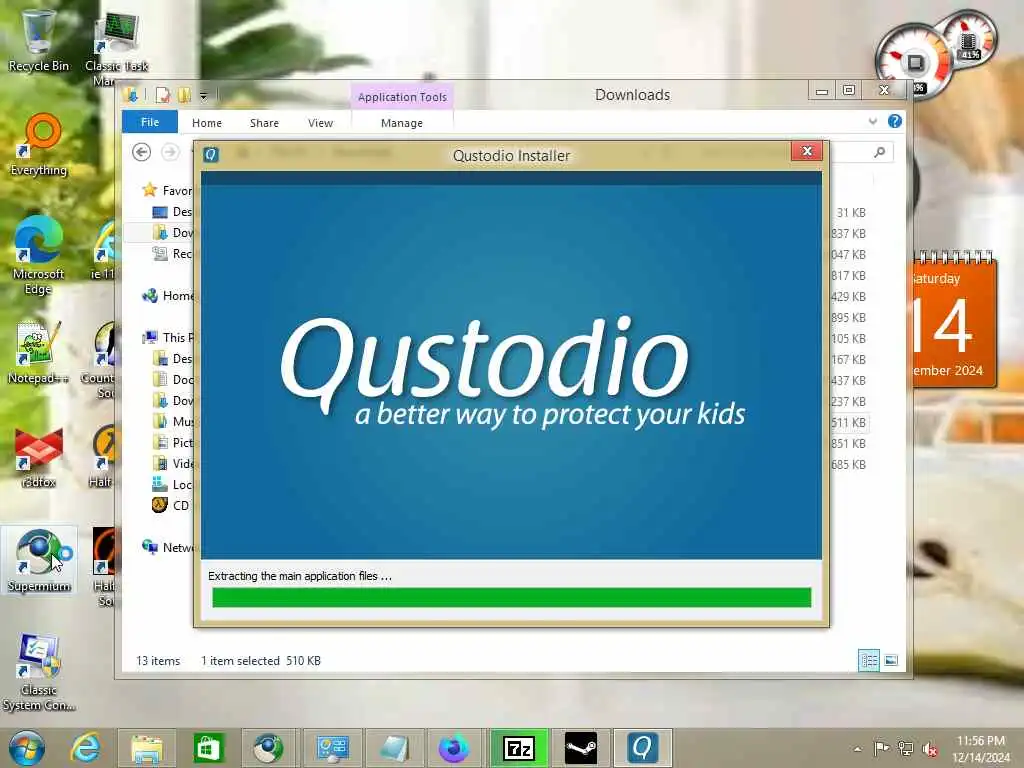Open Classic System Control desktop shortcut
Image resolution: width=1024 pixels, height=768 pixels.
tap(39, 673)
